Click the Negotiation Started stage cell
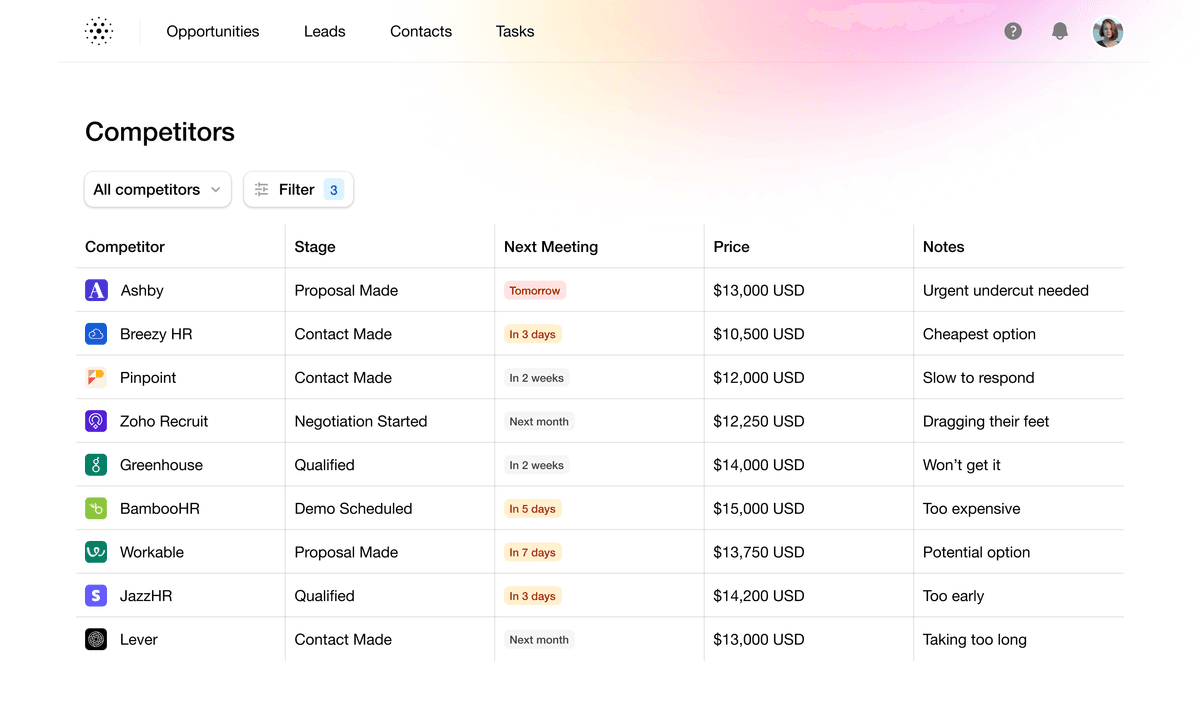The image size is (1200, 709). coord(361,421)
